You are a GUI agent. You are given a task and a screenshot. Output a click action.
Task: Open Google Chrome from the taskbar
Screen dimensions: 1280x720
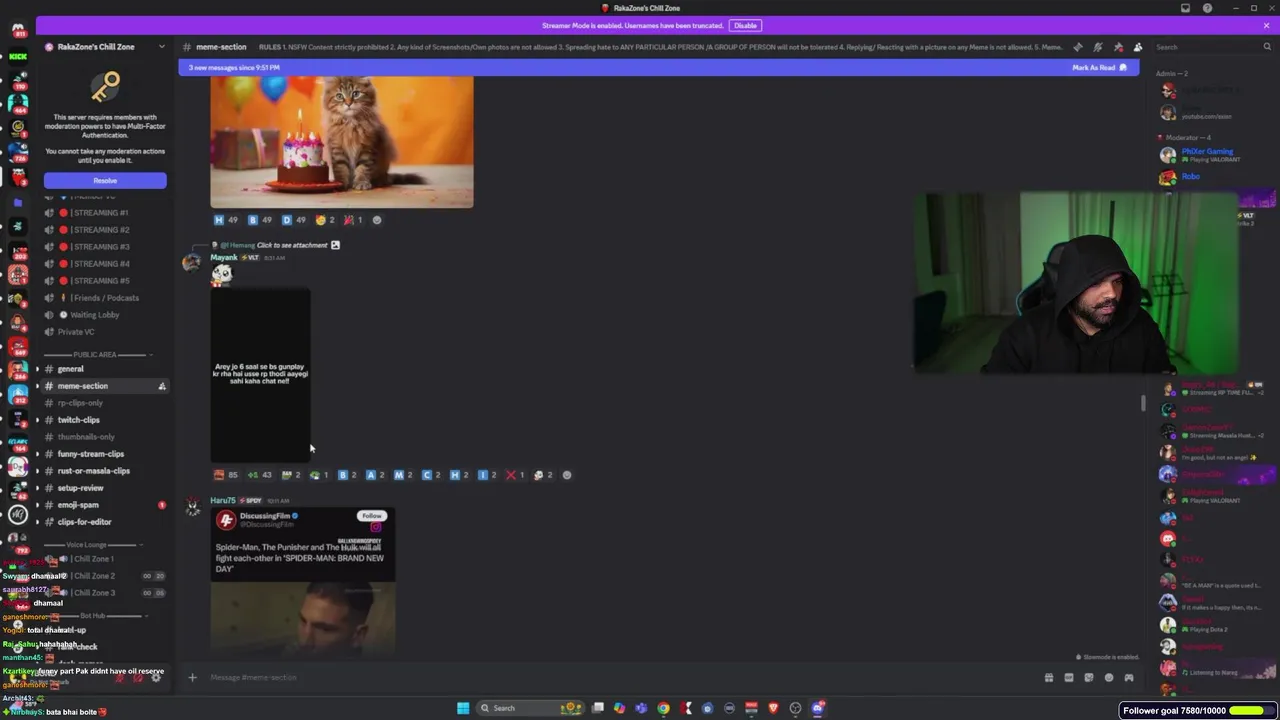[x=663, y=708]
